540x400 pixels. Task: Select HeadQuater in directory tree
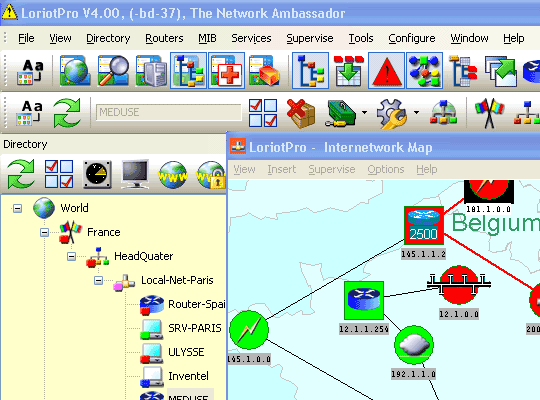[x=144, y=256]
